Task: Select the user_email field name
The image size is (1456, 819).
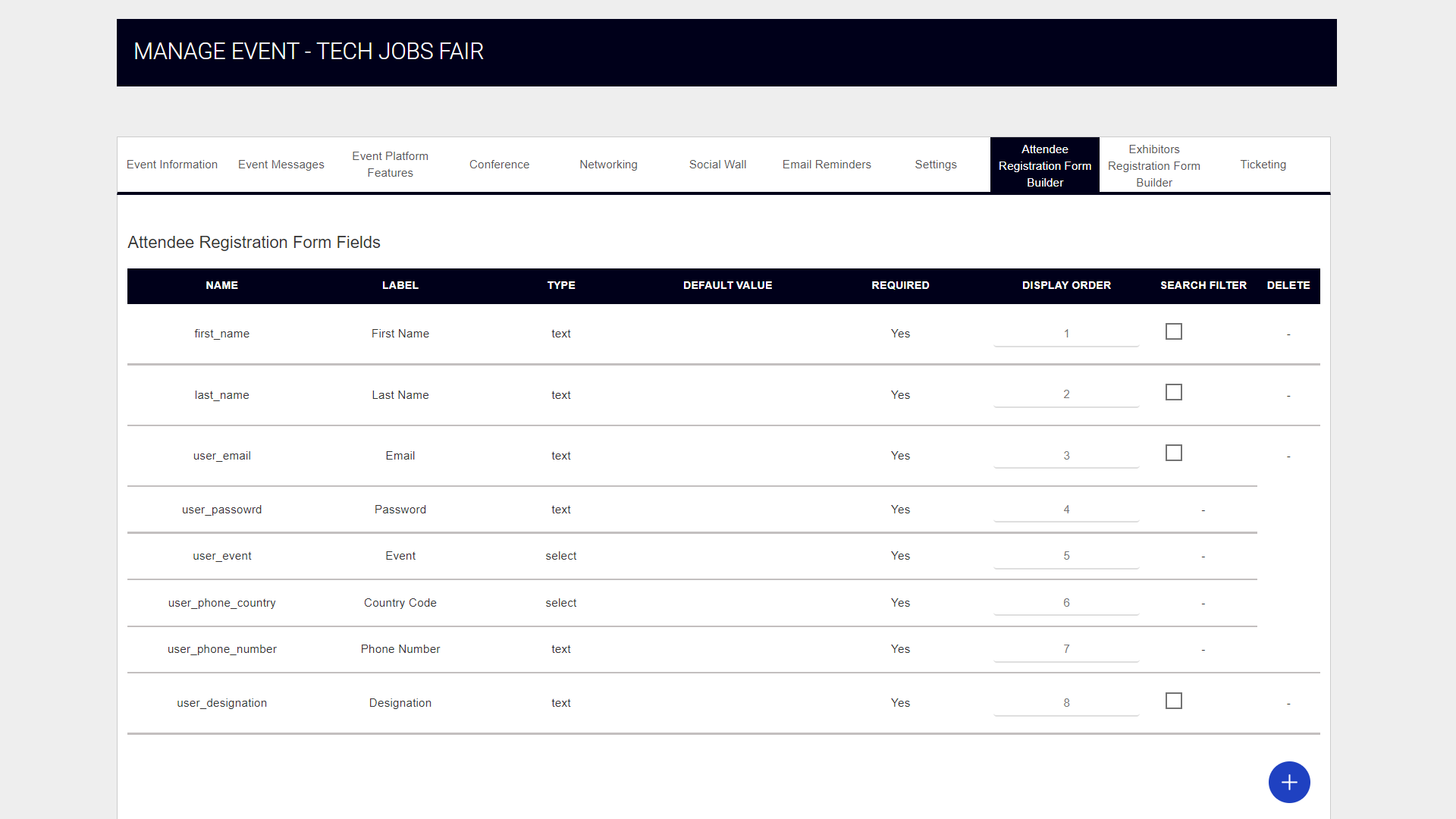Action: [x=222, y=456]
